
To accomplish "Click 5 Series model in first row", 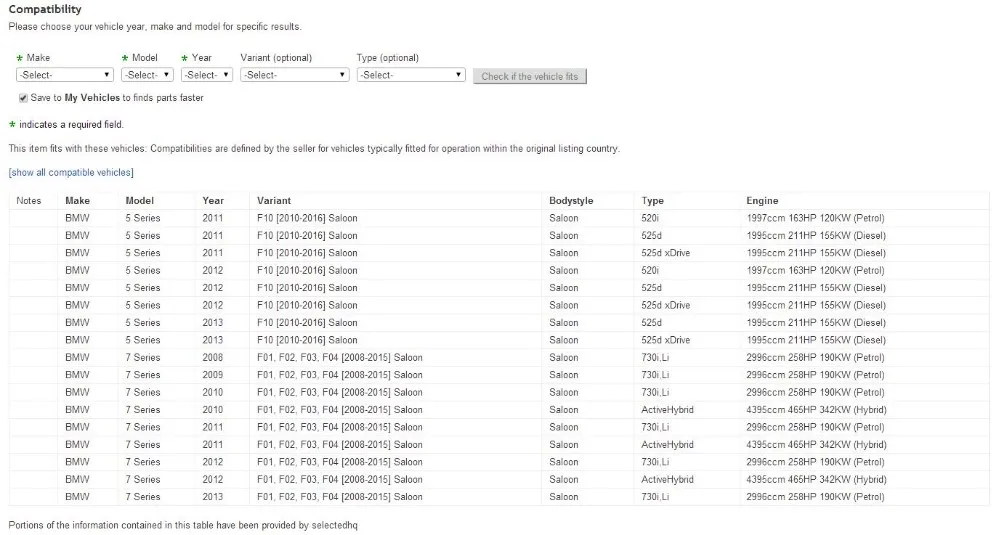I will pyautogui.click(x=143, y=218).
